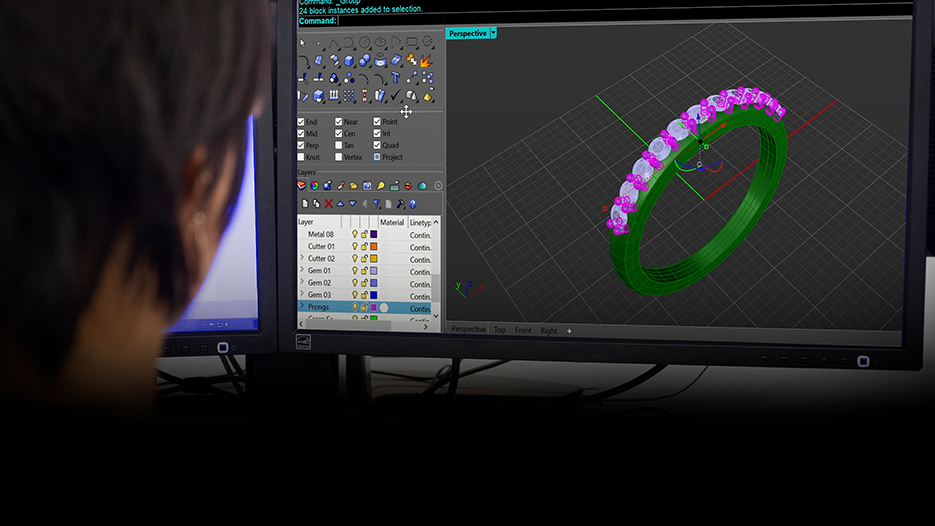Toggle the Cen object snap
Viewport: 935px width, 526px height.
339,134
